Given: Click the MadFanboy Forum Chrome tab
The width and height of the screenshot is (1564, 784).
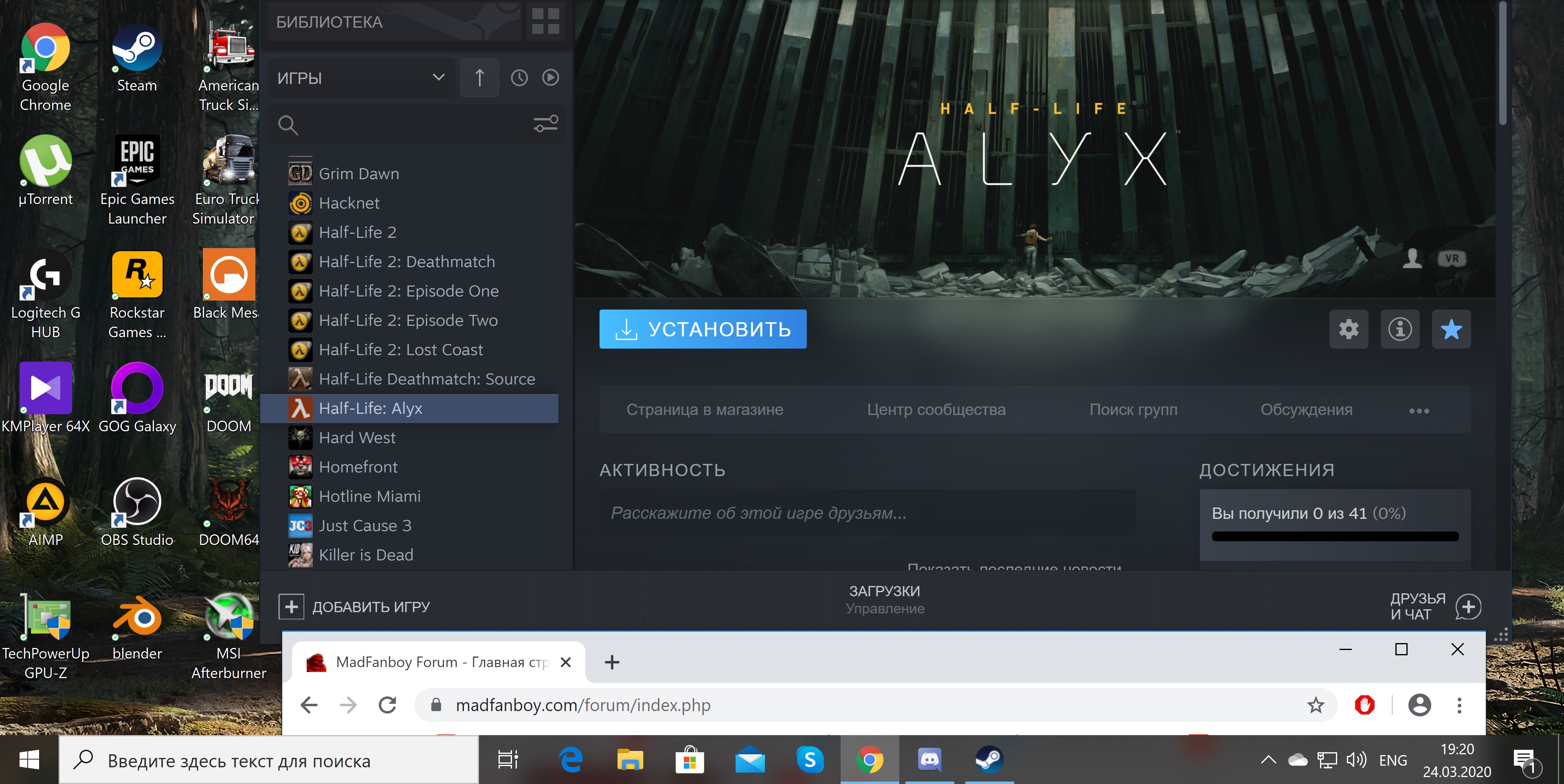Looking at the screenshot, I should pos(439,662).
